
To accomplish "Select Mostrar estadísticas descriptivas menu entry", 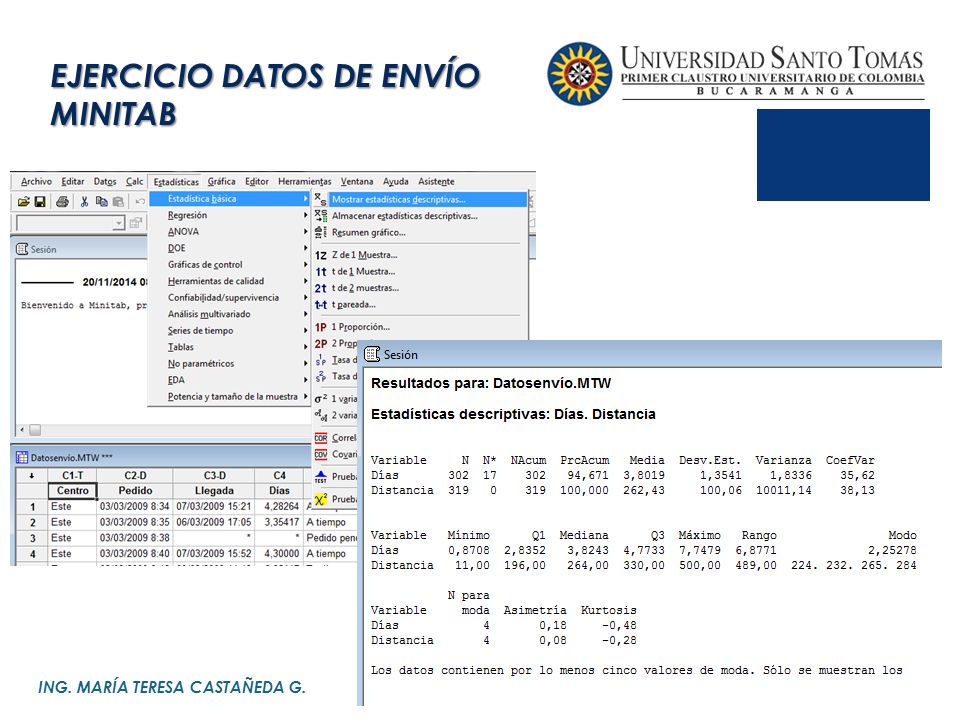I will pos(420,199).
